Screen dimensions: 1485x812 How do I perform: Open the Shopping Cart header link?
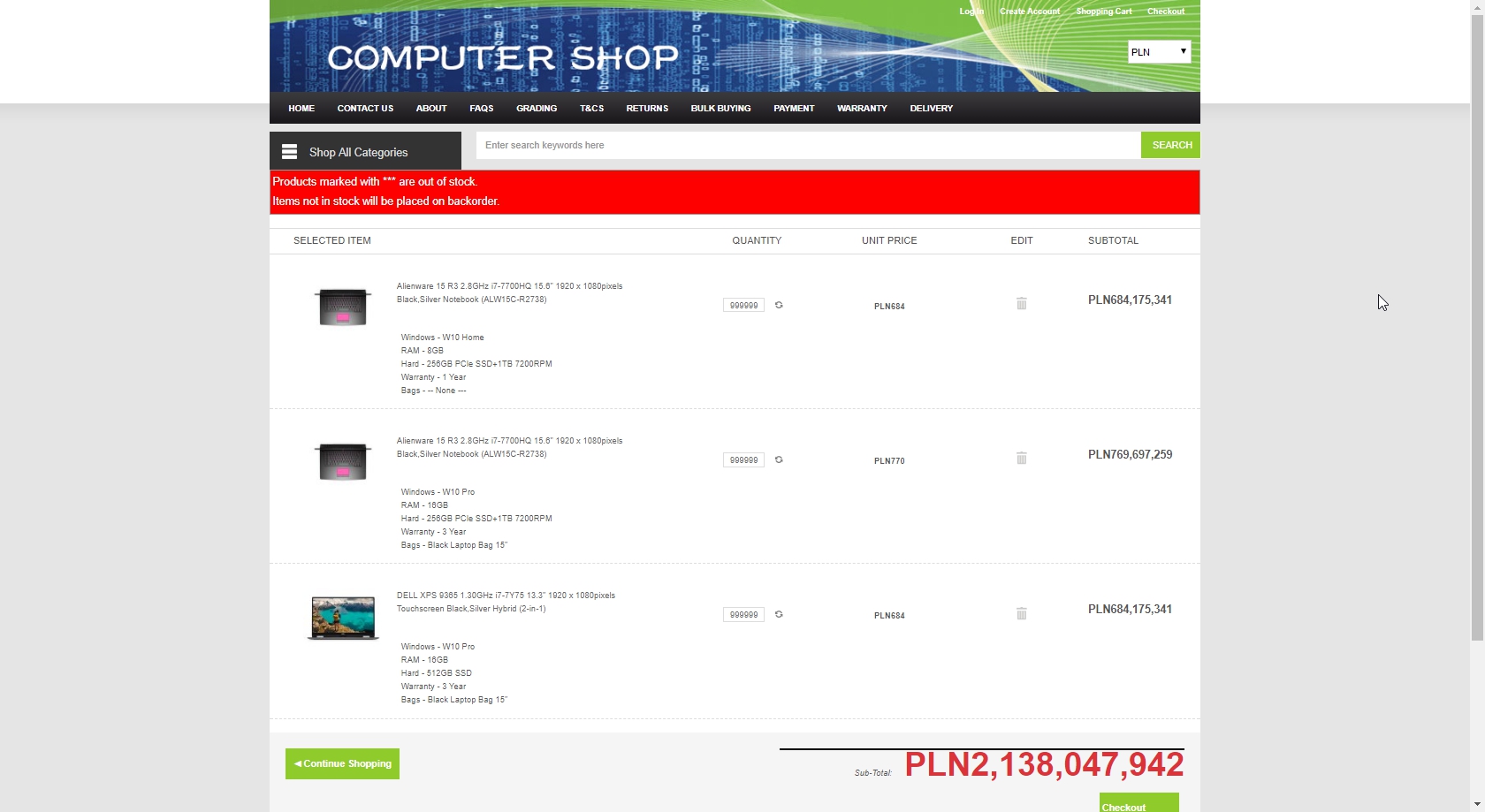pyautogui.click(x=1103, y=11)
